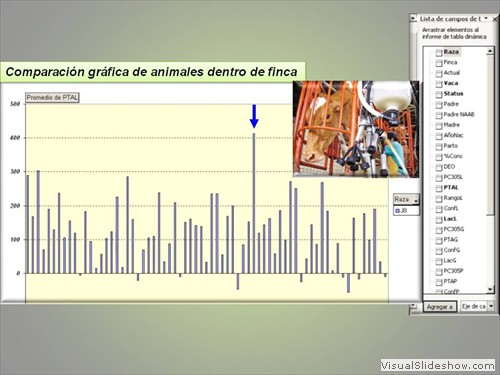Viewport: 500px width, 375px height.
Task: Open the field list title dropdown arrow
Action: (x=486, y=18)
